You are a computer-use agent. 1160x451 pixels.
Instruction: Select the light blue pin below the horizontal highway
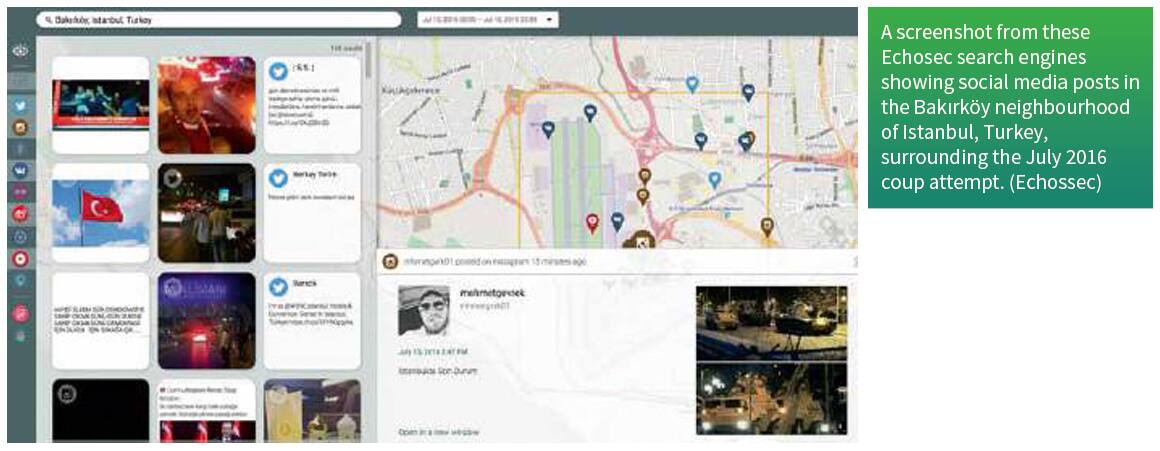[x=715, y=180]
